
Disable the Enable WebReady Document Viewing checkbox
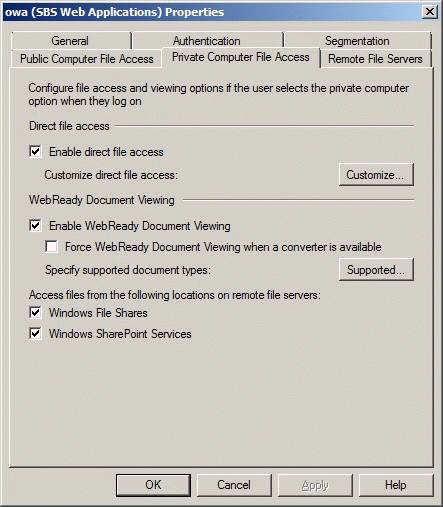35,226
